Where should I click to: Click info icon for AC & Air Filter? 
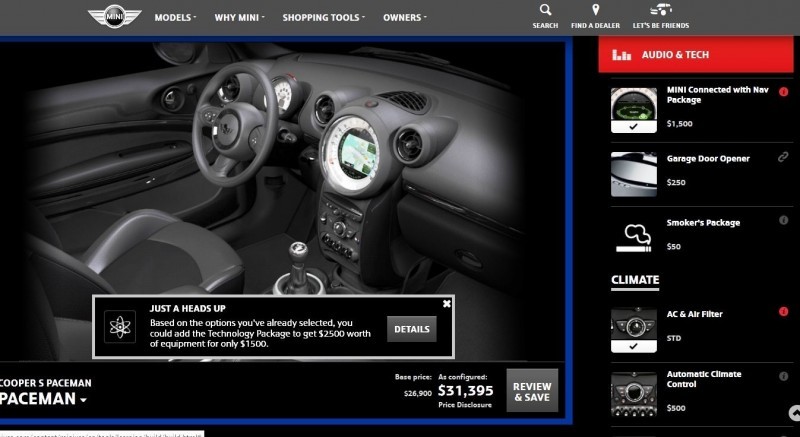pyautogui.click(x=784, y=312)
